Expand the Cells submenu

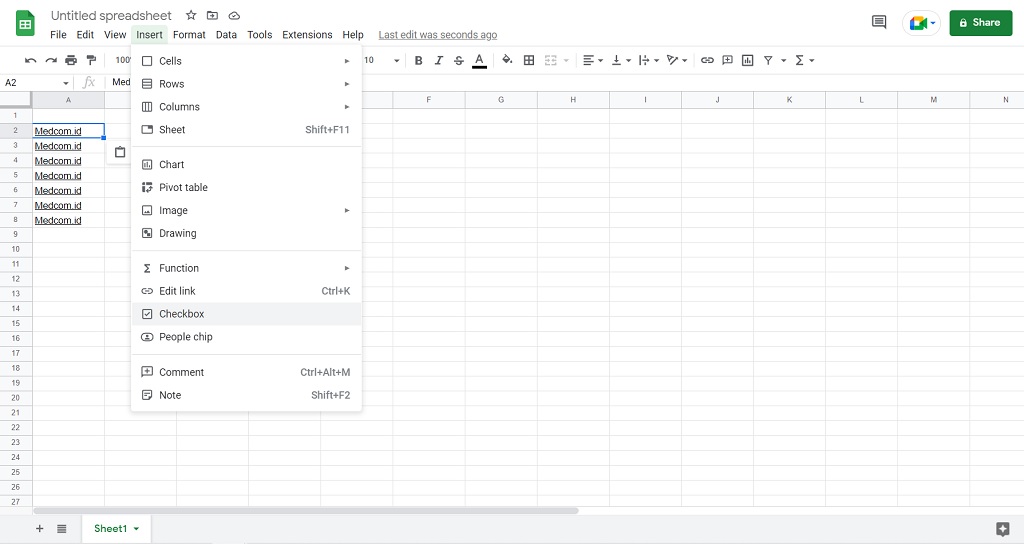(x=246, y=61)
